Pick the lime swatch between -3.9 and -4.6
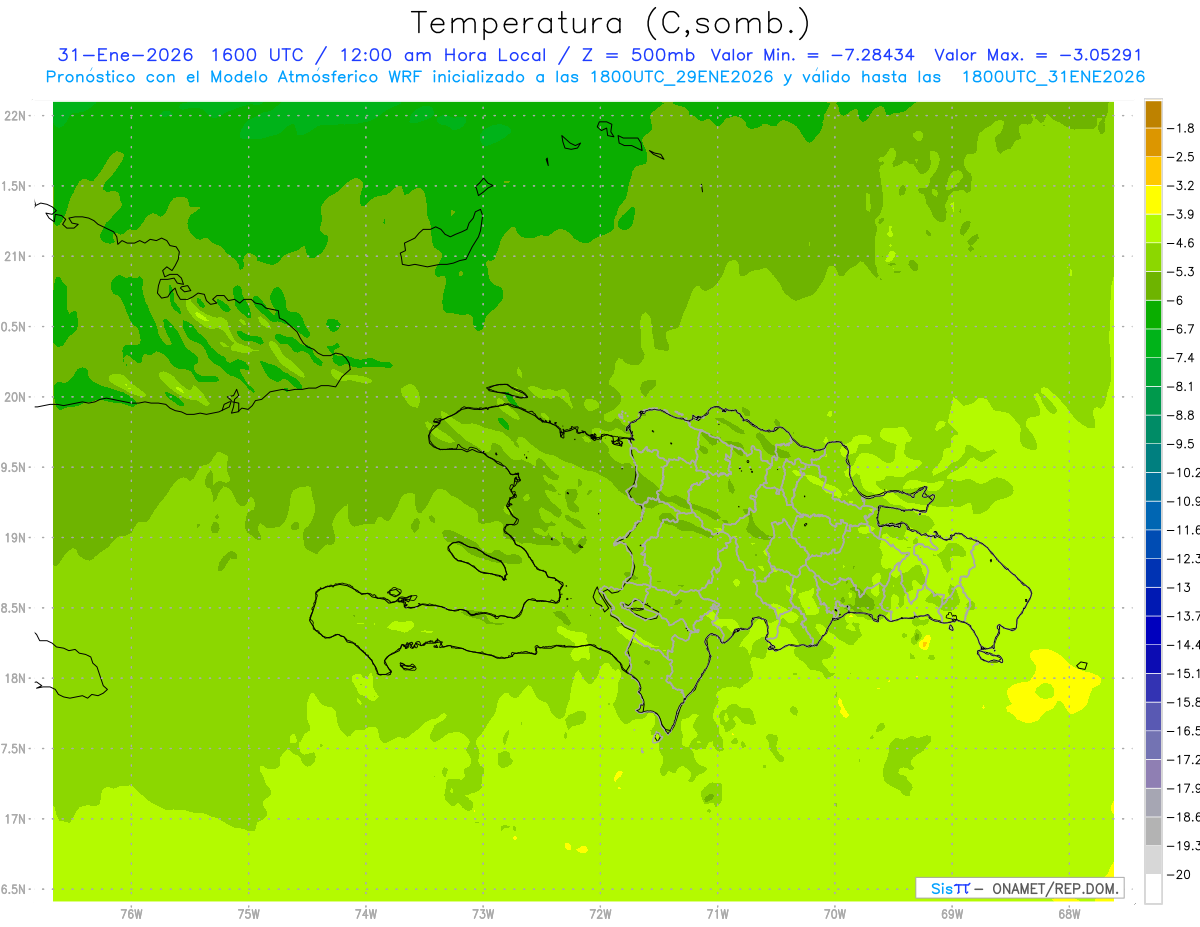Screen dimensions: 1200x927 click(x=1153, y=229)
